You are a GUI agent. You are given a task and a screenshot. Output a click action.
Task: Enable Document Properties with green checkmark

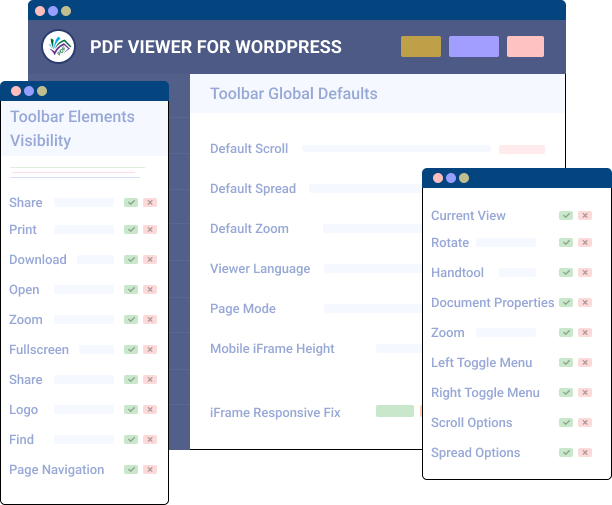pyautogui.click(x=566, y=302)
